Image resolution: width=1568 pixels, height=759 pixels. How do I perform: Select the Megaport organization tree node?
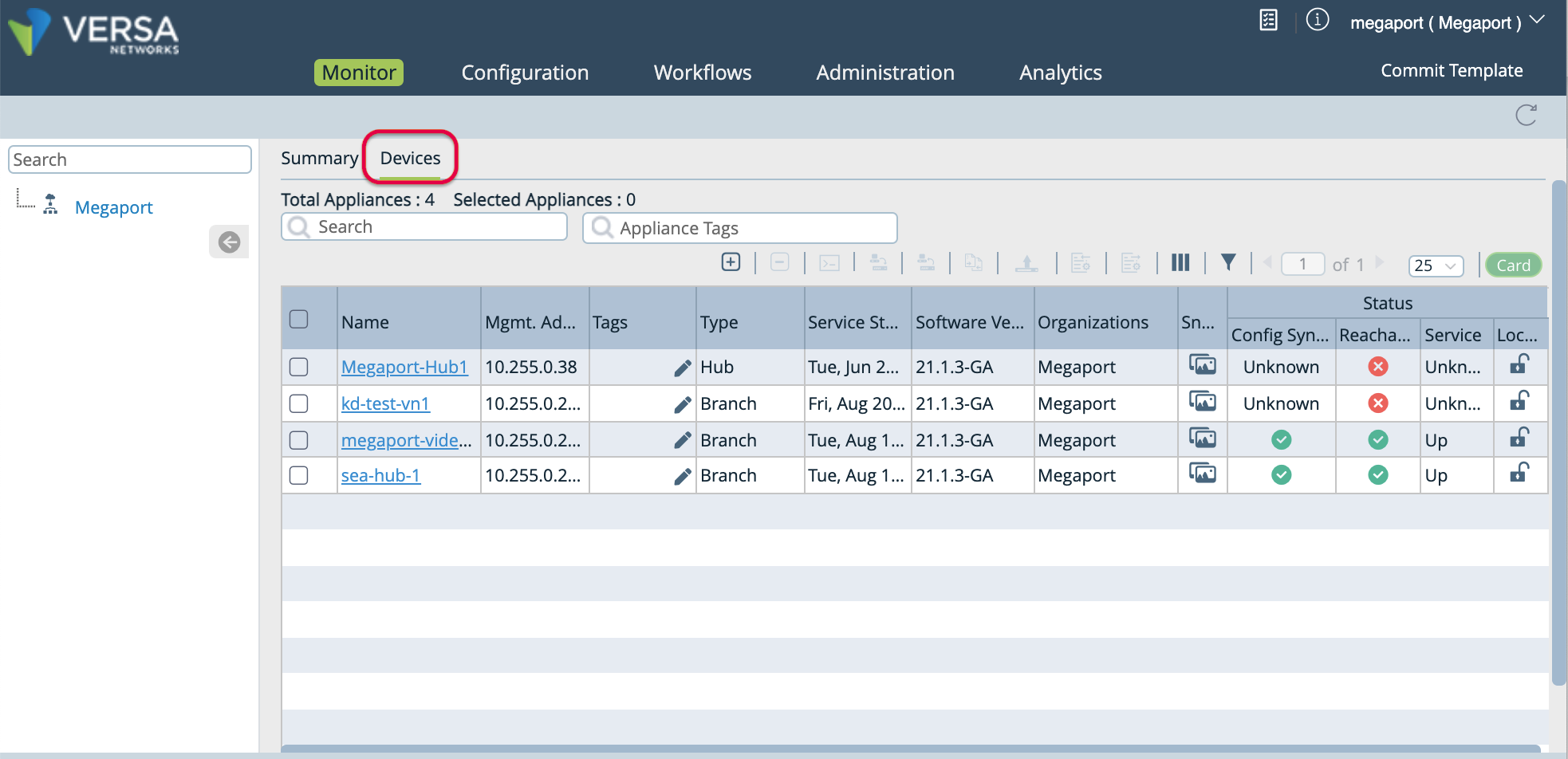[113, 207]
